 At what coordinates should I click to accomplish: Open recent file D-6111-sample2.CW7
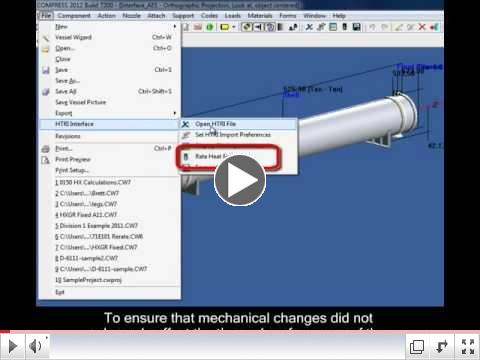109,258
